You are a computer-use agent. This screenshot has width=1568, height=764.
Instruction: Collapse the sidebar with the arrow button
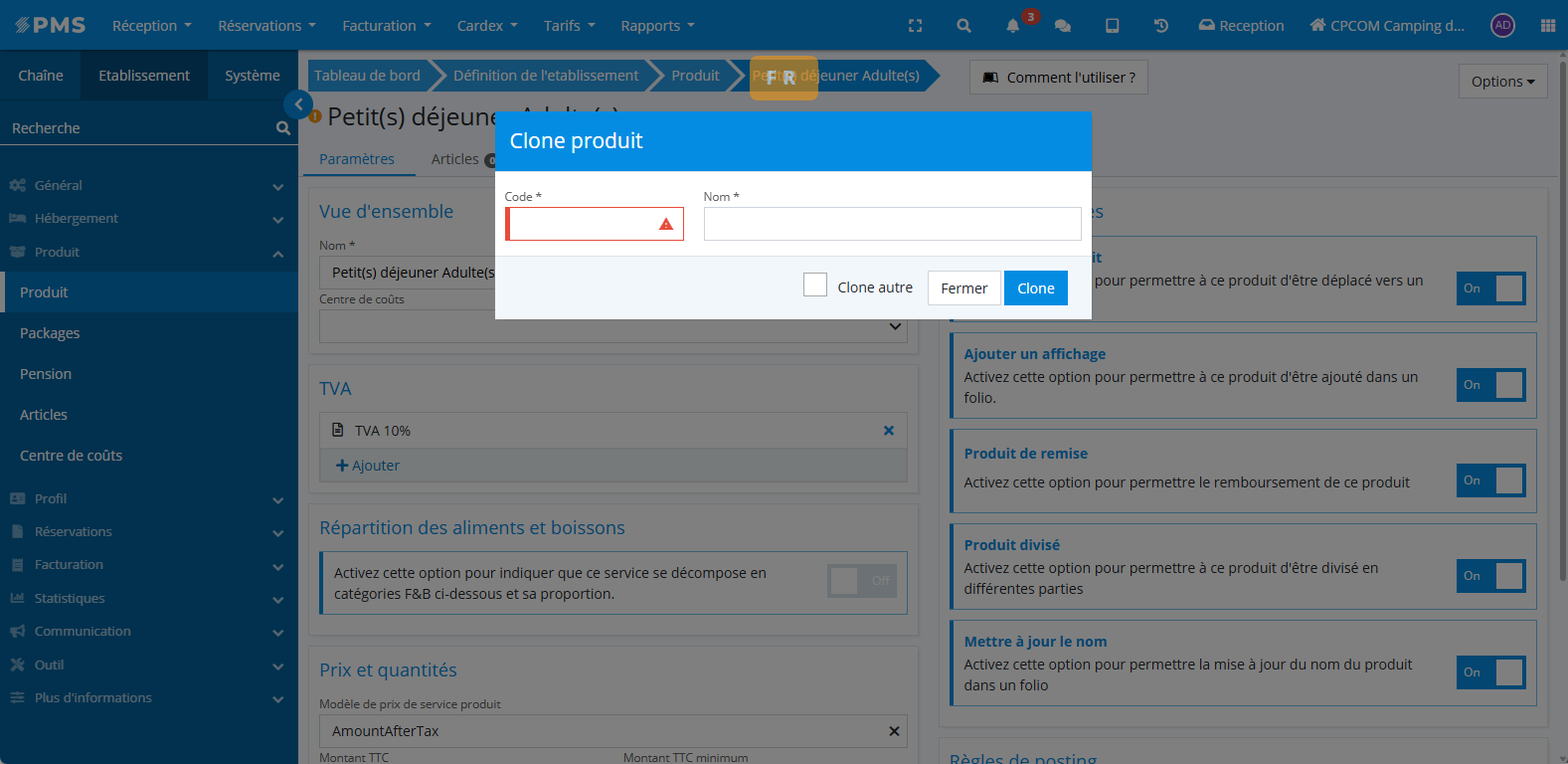coord(298,104)
